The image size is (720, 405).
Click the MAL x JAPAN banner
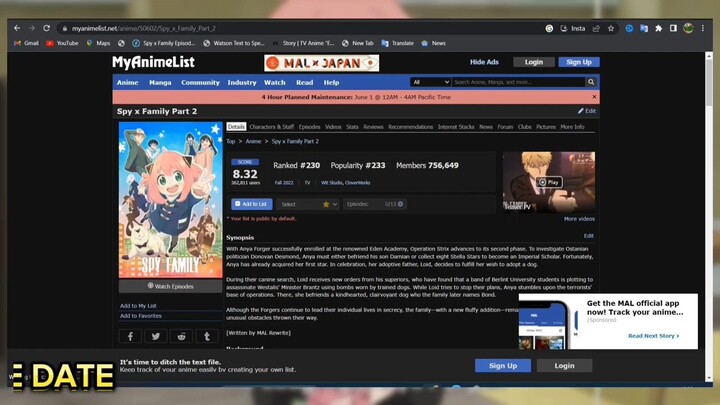pos(321,63)
